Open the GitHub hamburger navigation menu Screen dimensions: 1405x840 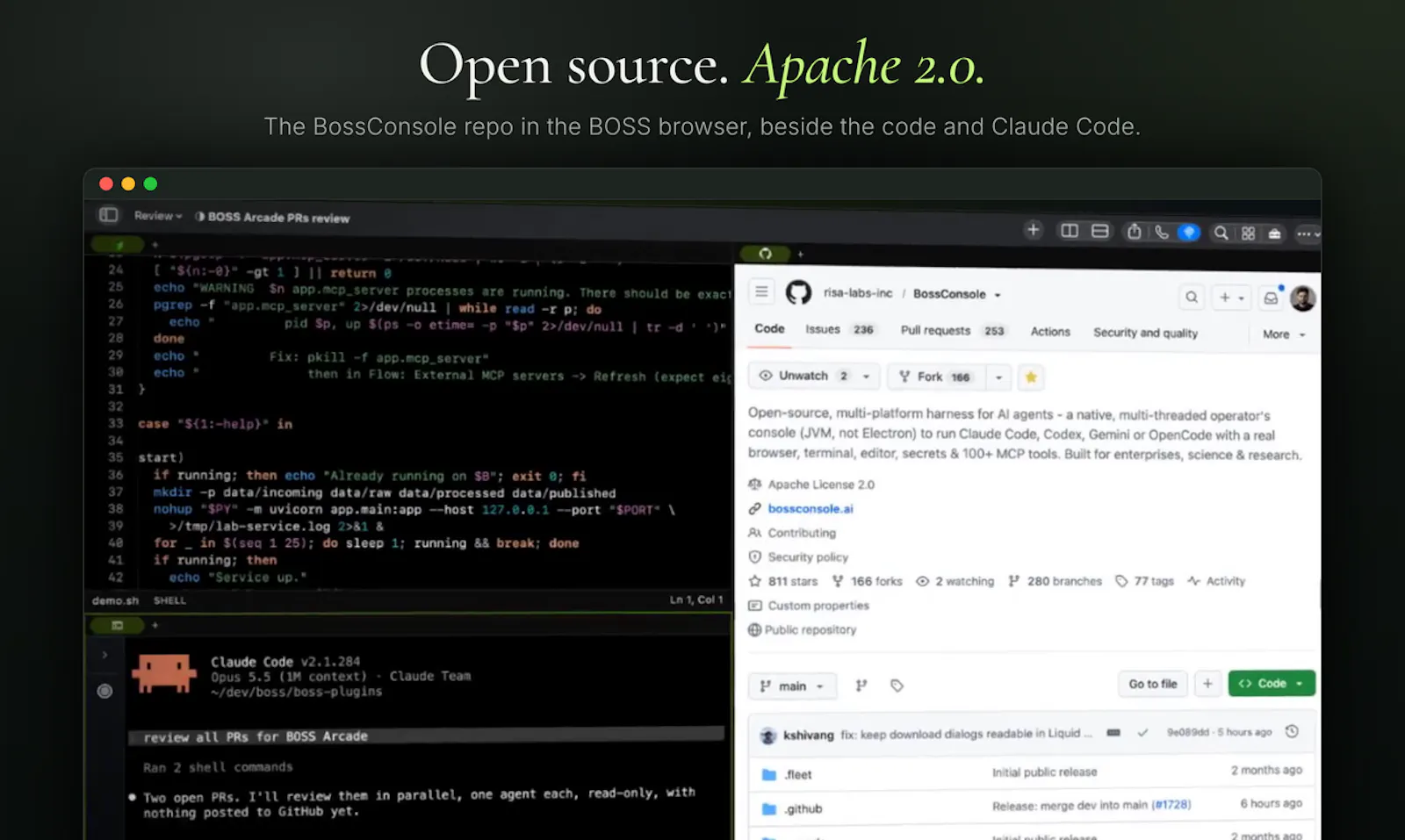pyautogui.click(x=761, y=291)
